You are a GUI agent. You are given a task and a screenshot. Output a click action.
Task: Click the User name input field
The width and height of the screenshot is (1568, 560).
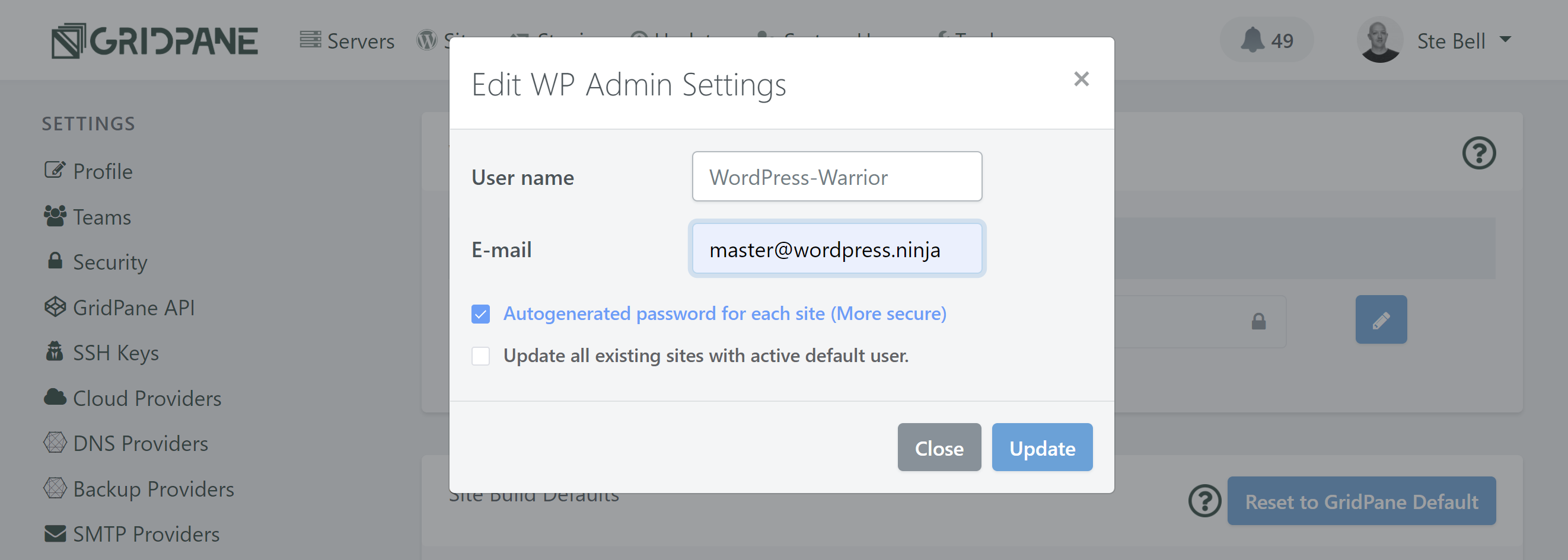pos(837,177)
